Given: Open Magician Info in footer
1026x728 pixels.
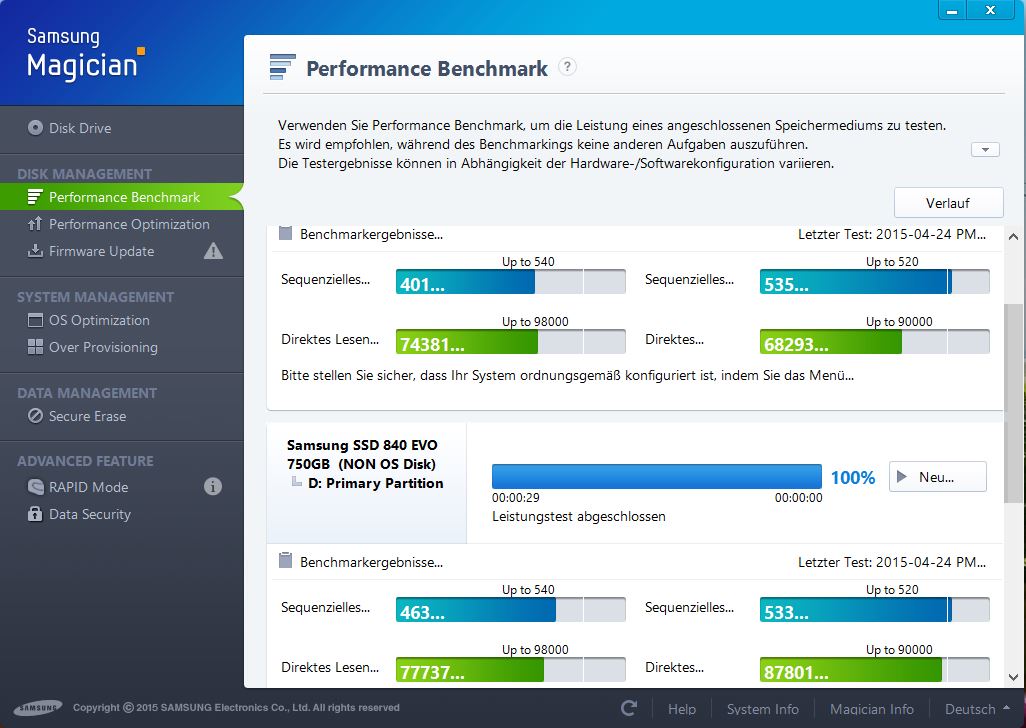Looking at the screenshot, I should (x=872, y=709).
